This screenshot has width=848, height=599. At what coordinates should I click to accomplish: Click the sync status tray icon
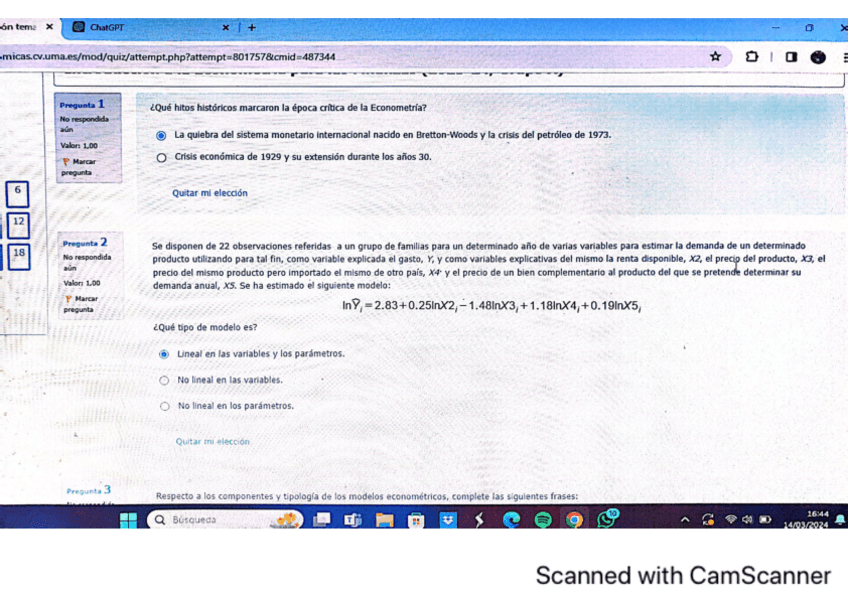pyautogui.click(x=707, y=520)
